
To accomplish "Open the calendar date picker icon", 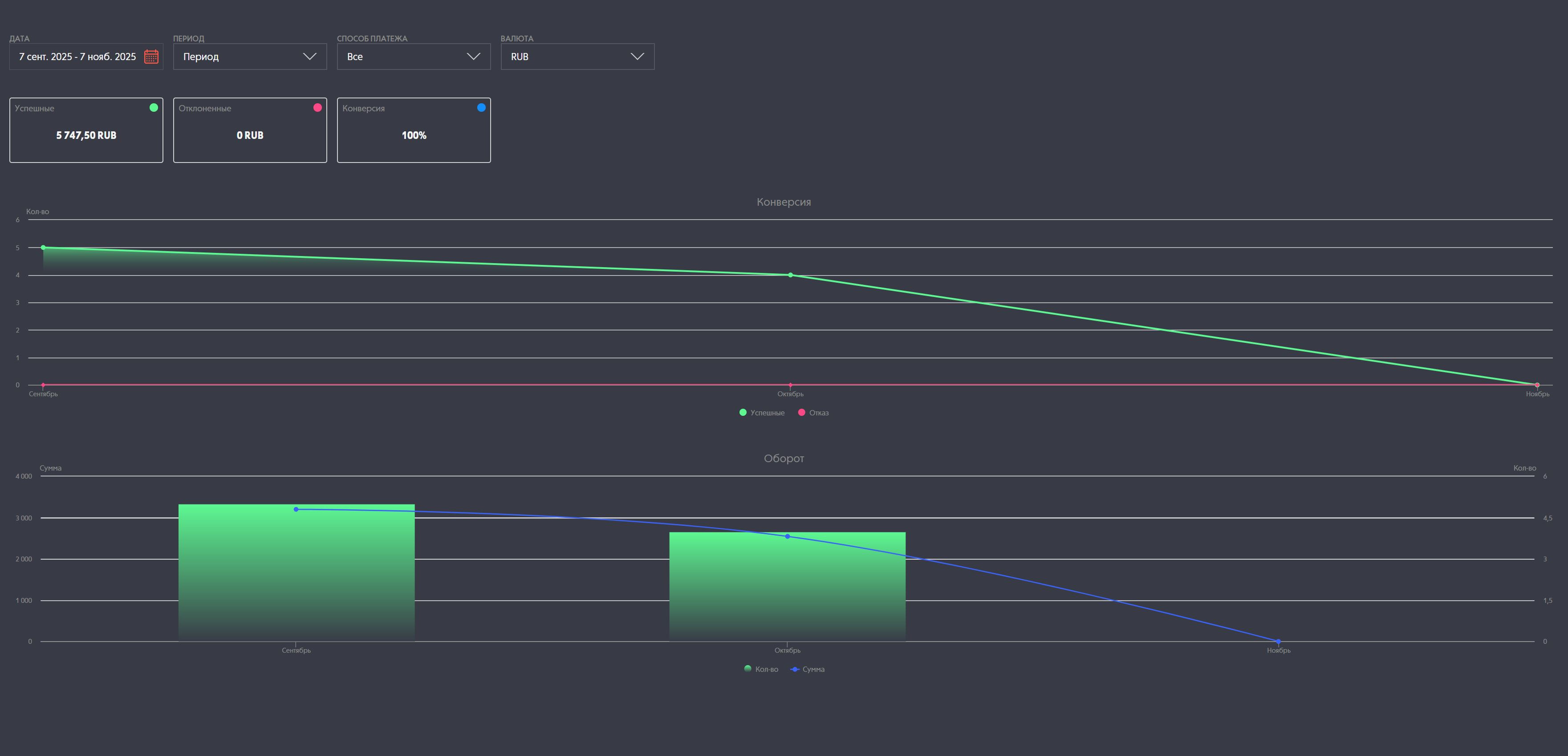I will click(151, 57).
